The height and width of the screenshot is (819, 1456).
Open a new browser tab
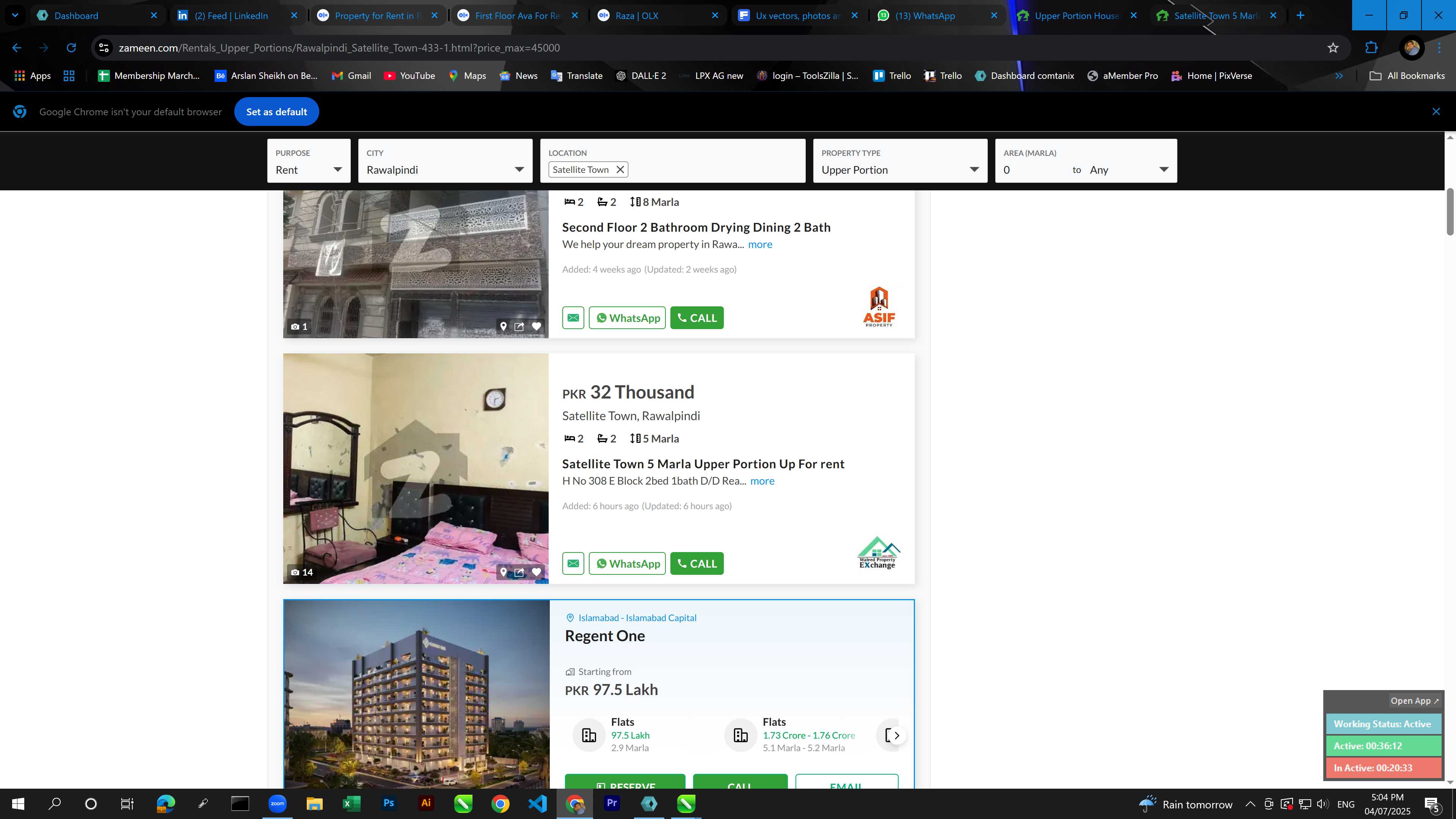[1301, 15]
